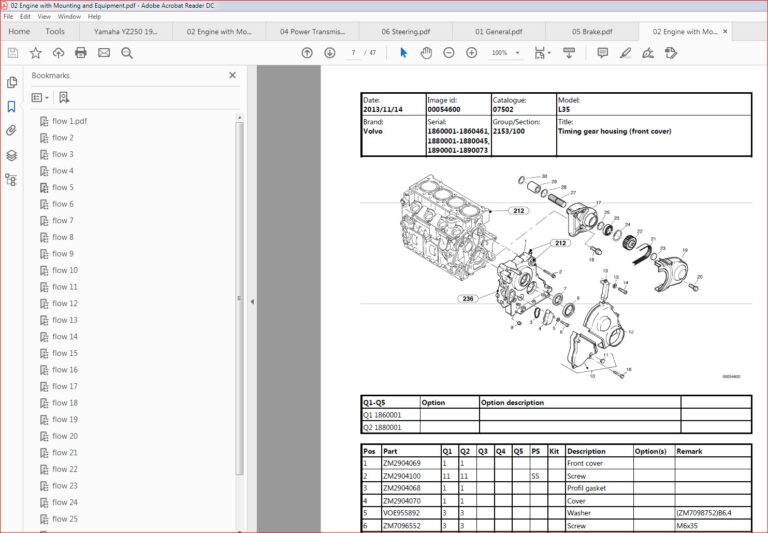Open the Find text magnifier

click(127, 53)
